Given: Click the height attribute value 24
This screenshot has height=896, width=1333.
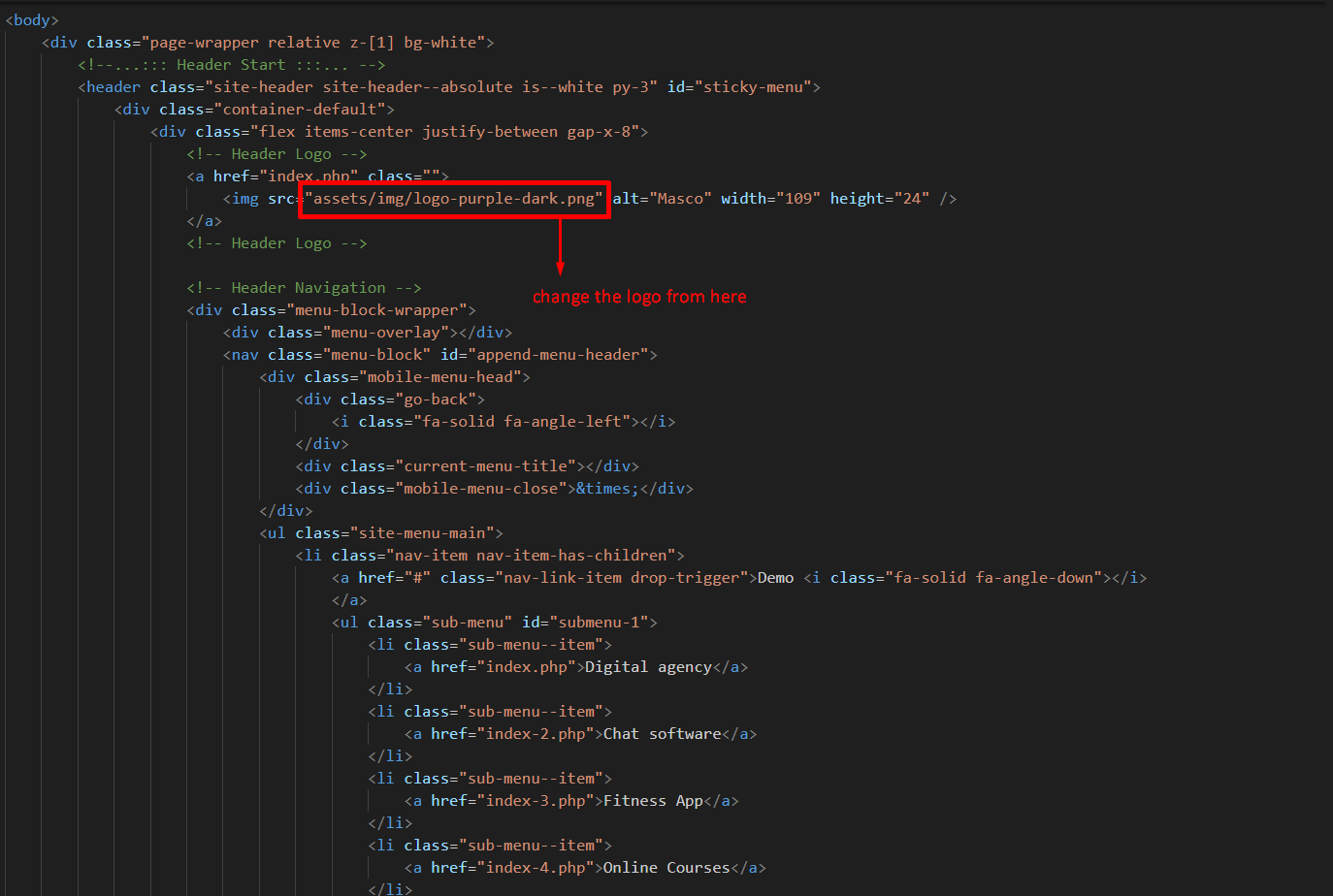Looking at the screenshot, I should pyautogui.click(x=914, y=198).
